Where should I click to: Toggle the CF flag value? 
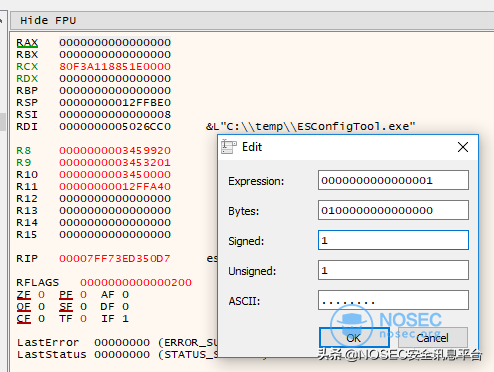41,319
